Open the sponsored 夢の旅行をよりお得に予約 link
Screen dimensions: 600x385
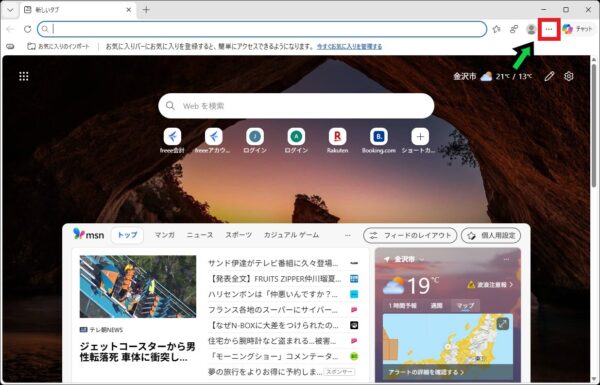265,372
